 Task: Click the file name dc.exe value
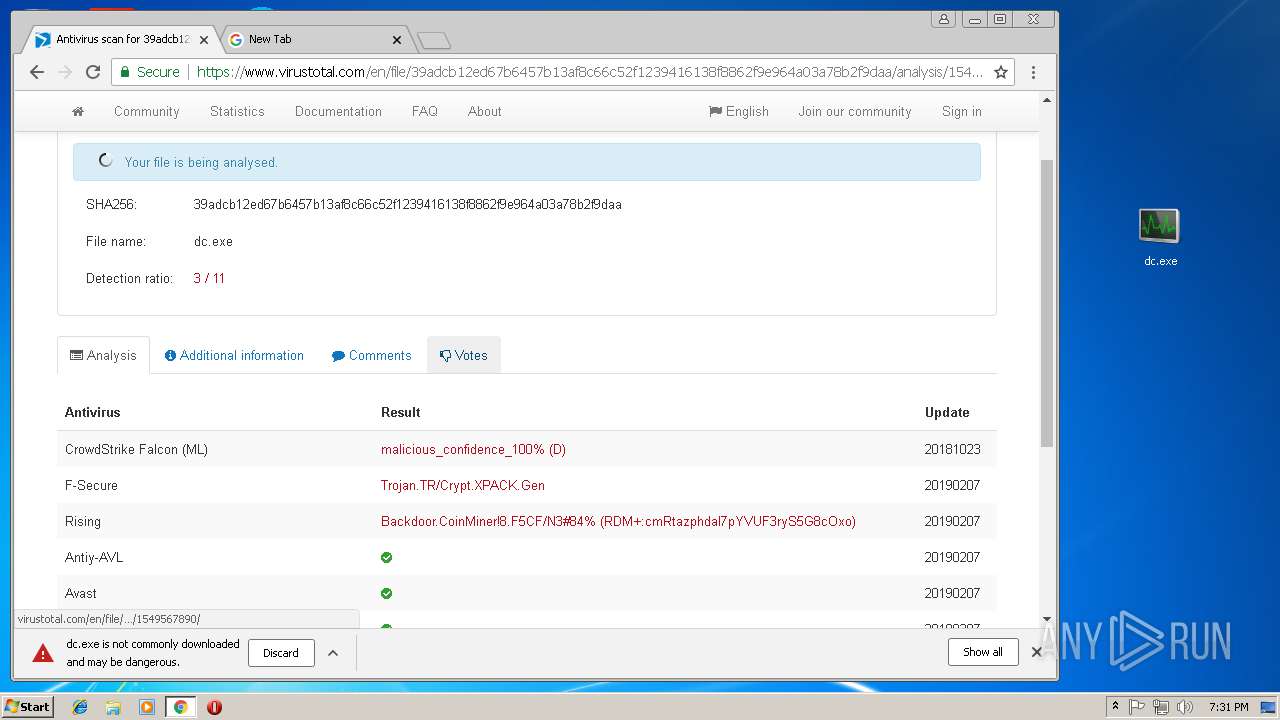213,241
